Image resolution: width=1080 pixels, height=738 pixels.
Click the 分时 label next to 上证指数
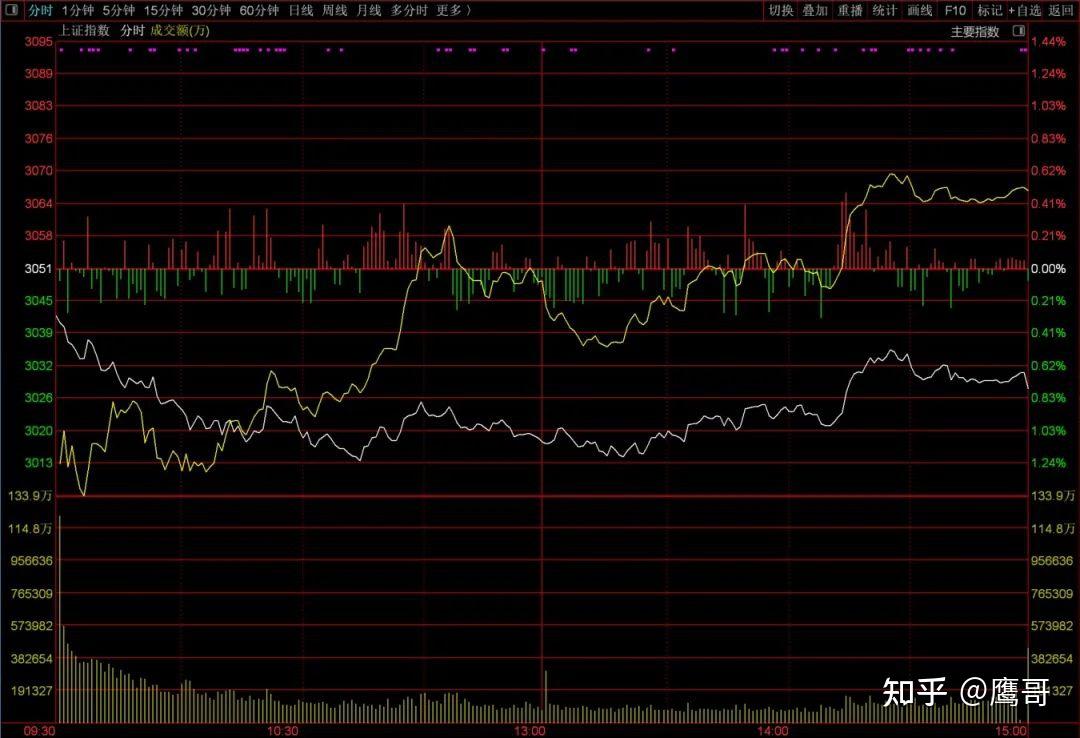[132, 30]
